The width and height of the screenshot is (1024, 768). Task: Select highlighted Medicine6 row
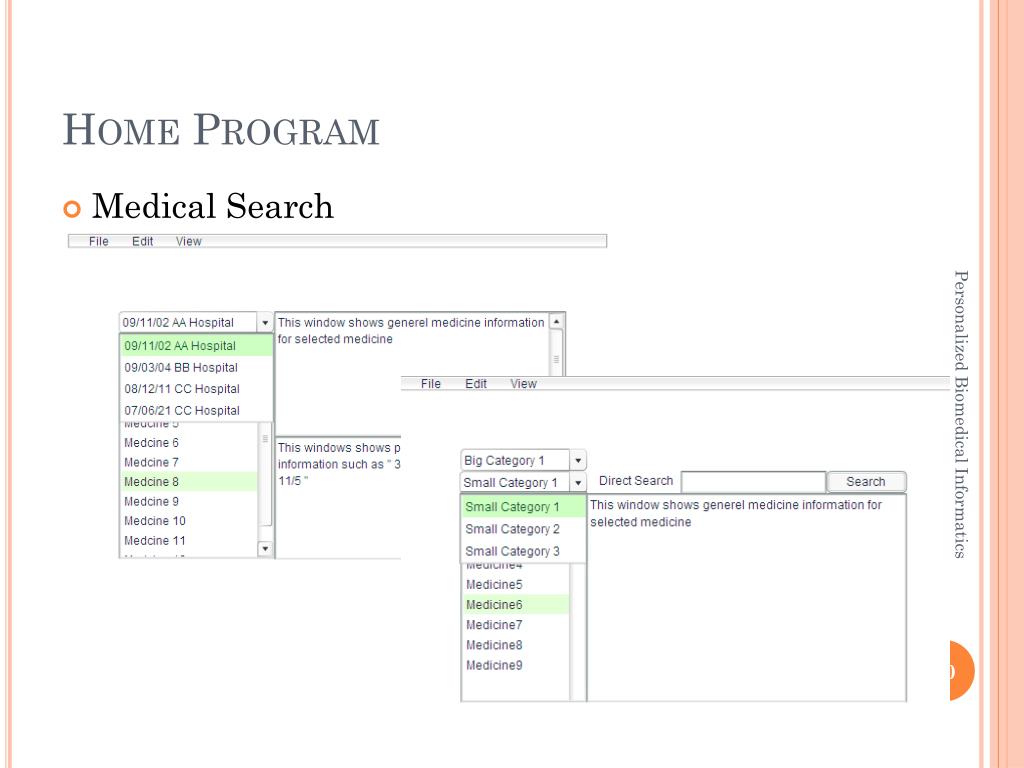(x=516, y=605)
